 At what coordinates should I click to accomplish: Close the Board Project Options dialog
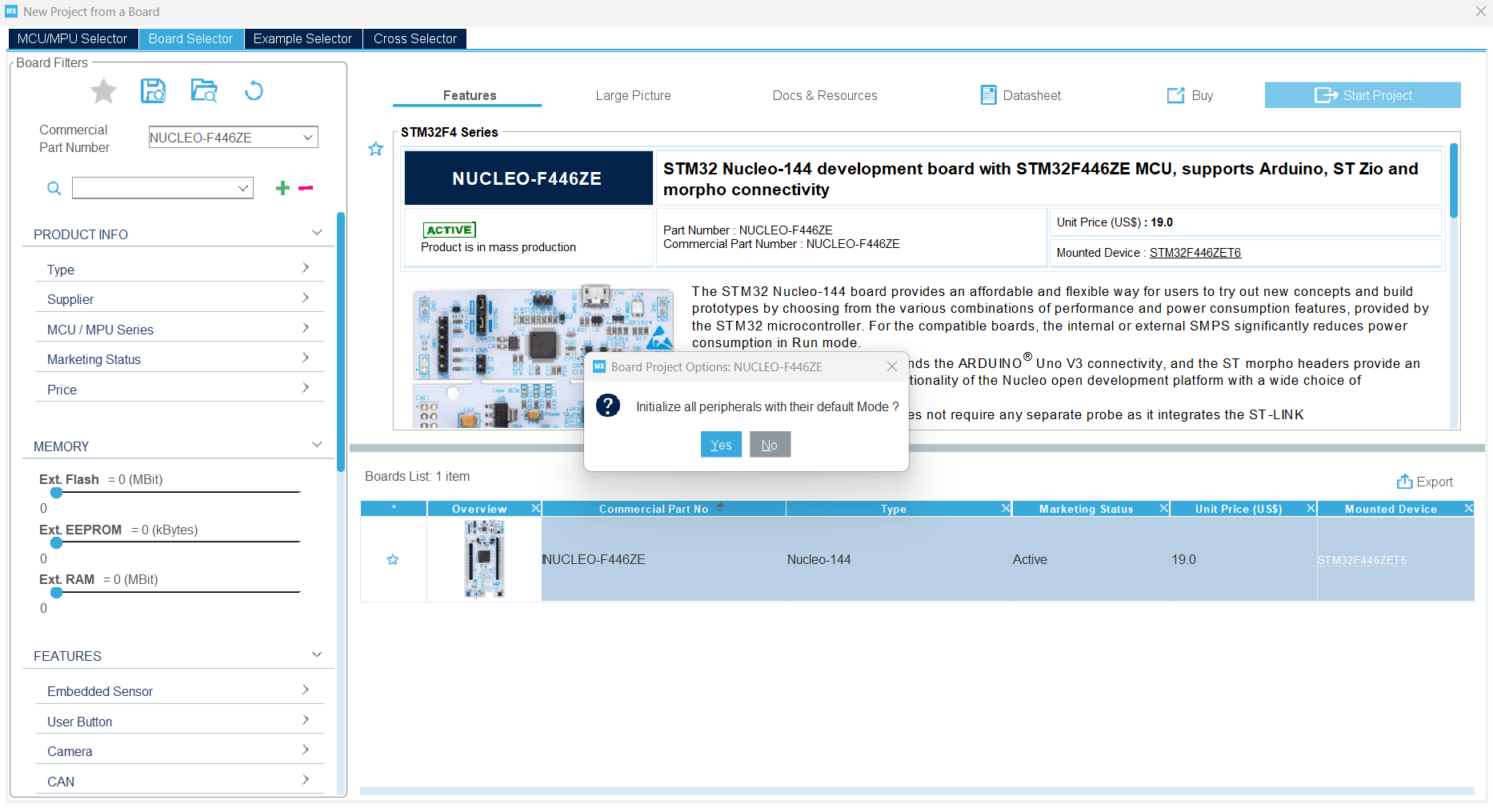(892, 366)
